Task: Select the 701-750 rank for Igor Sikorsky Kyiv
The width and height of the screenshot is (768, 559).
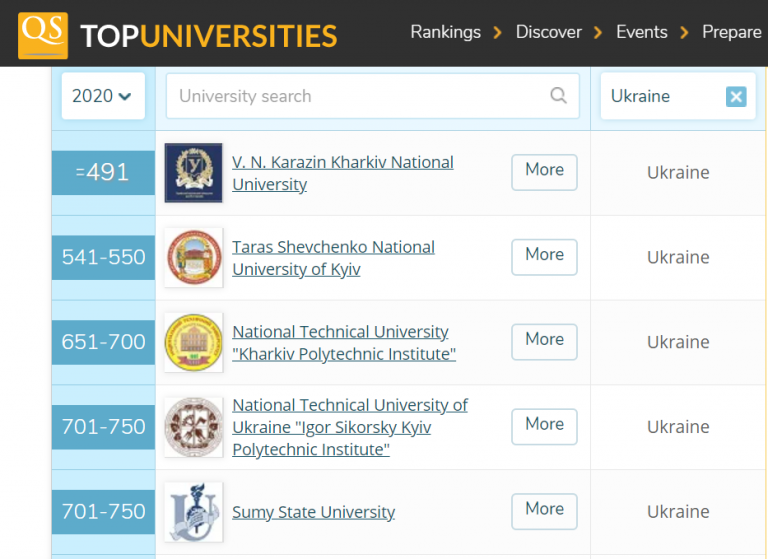Action: [x=103, y=427]
